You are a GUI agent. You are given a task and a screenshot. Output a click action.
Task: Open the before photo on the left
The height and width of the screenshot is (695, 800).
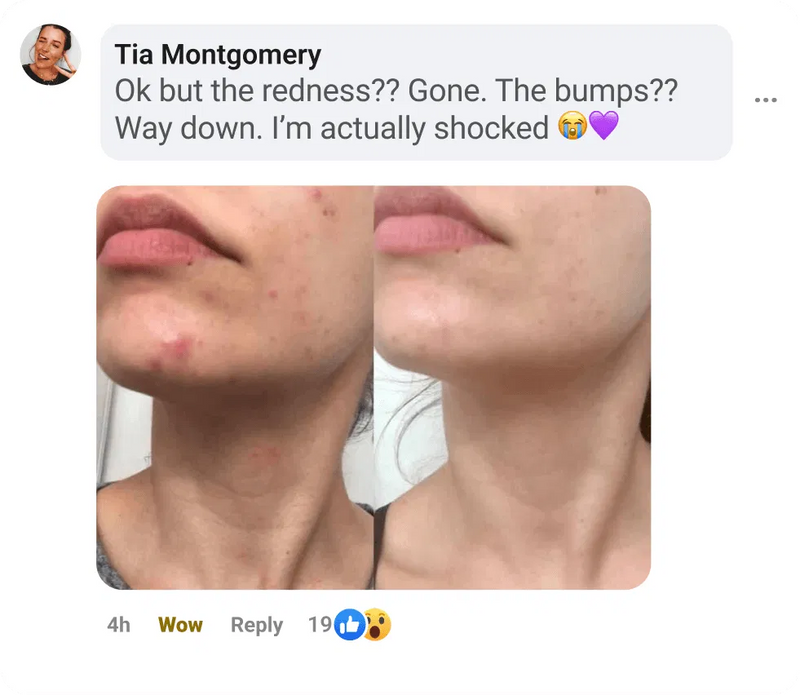point(235,387)
